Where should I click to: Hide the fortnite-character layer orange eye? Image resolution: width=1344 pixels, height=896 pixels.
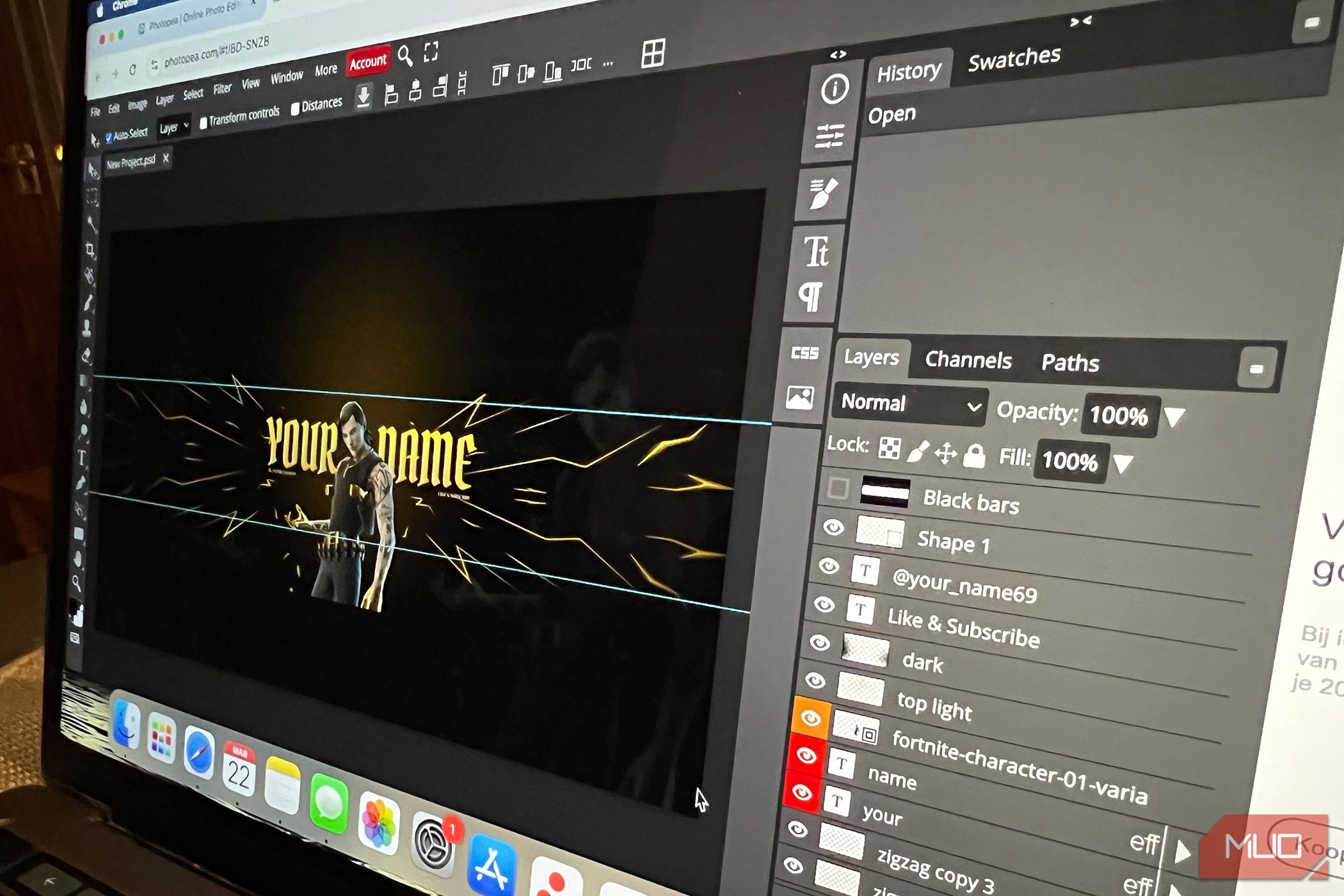coord(811,717)
